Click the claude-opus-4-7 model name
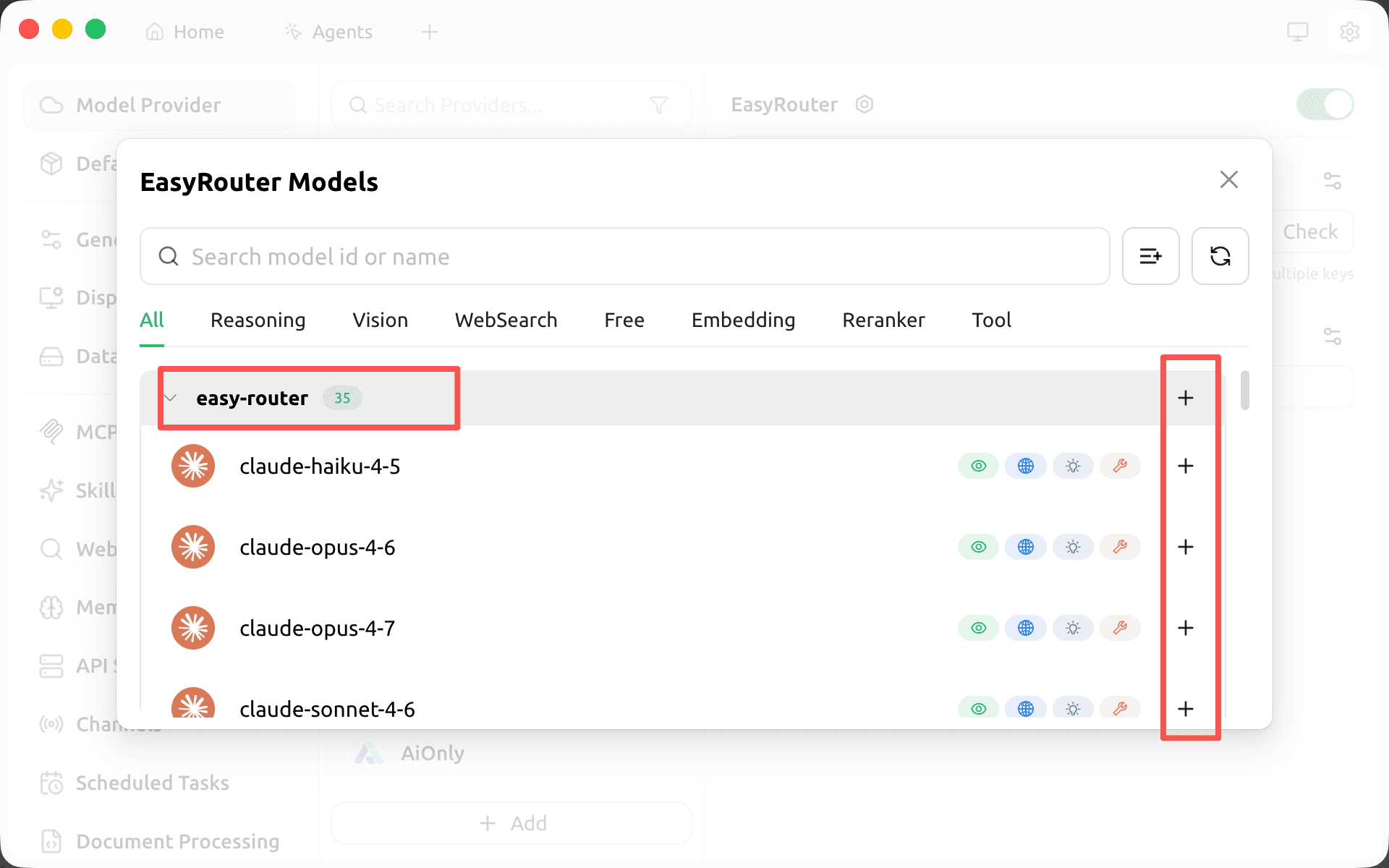 tap(318, 629)
